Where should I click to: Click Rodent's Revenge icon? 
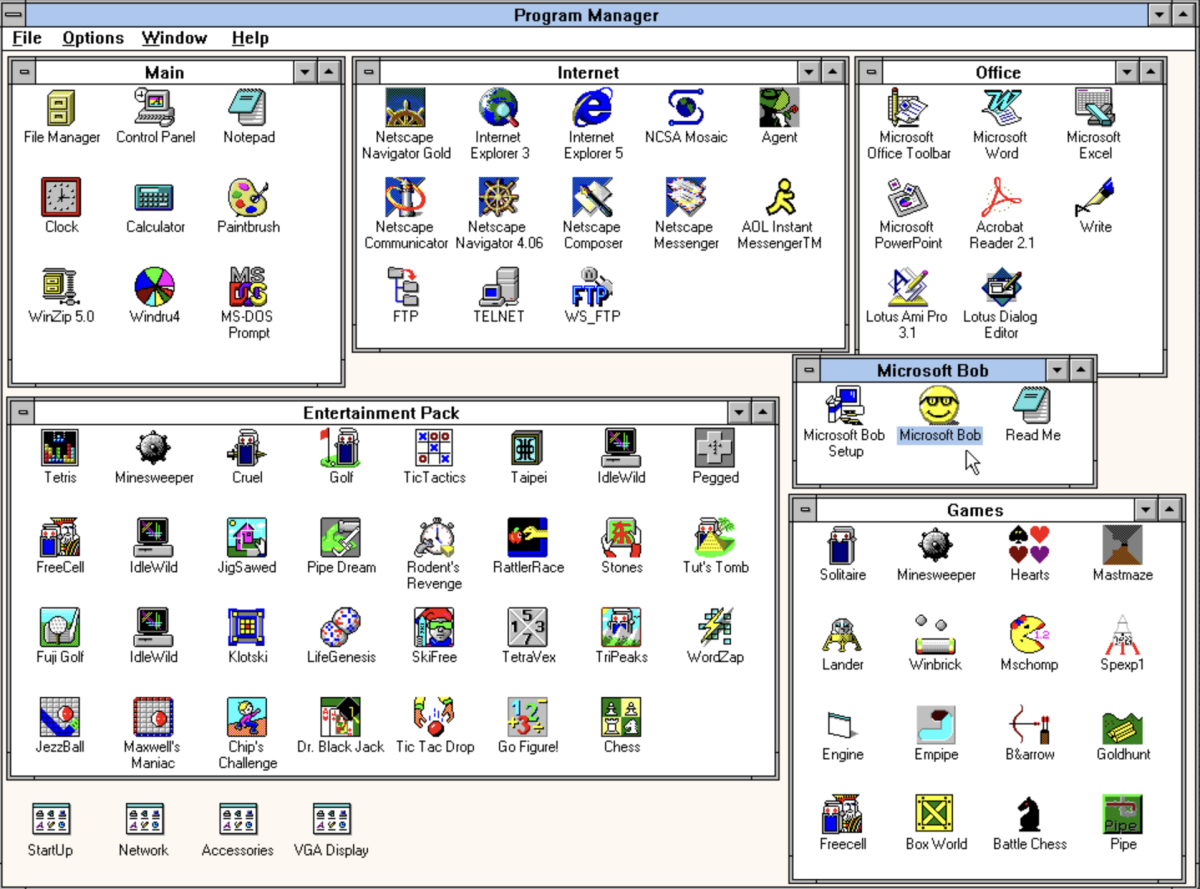pyautogui.click(x=434, y=538)
